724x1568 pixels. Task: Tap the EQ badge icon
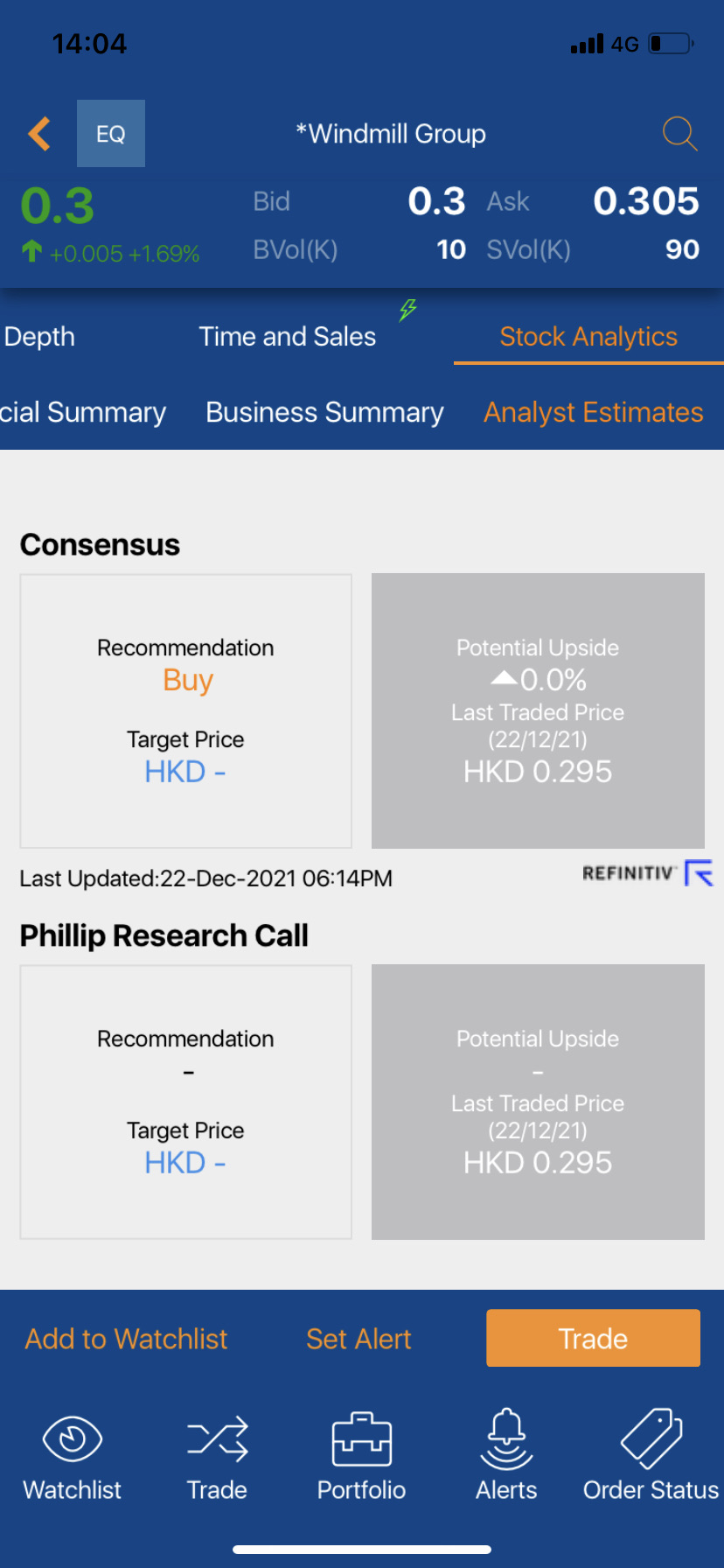coord(111,134)
